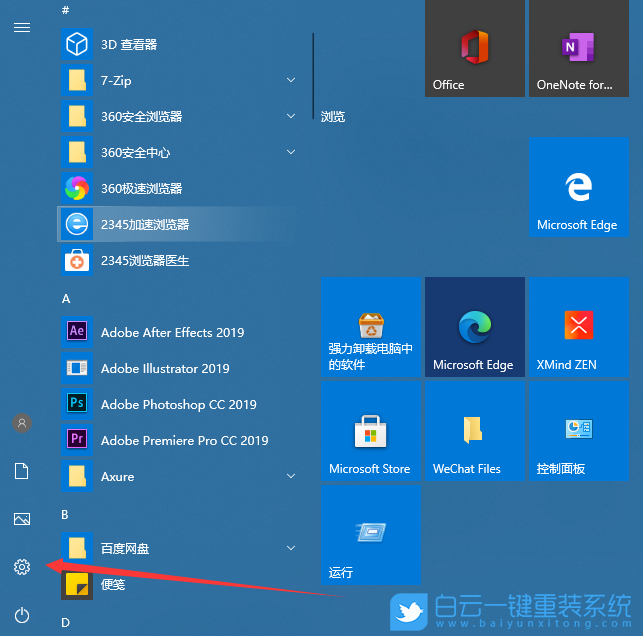This screenshot has height=636, width=643.
Task: Open the Settings gear in sidebar
Action: (x=22, y=567)
